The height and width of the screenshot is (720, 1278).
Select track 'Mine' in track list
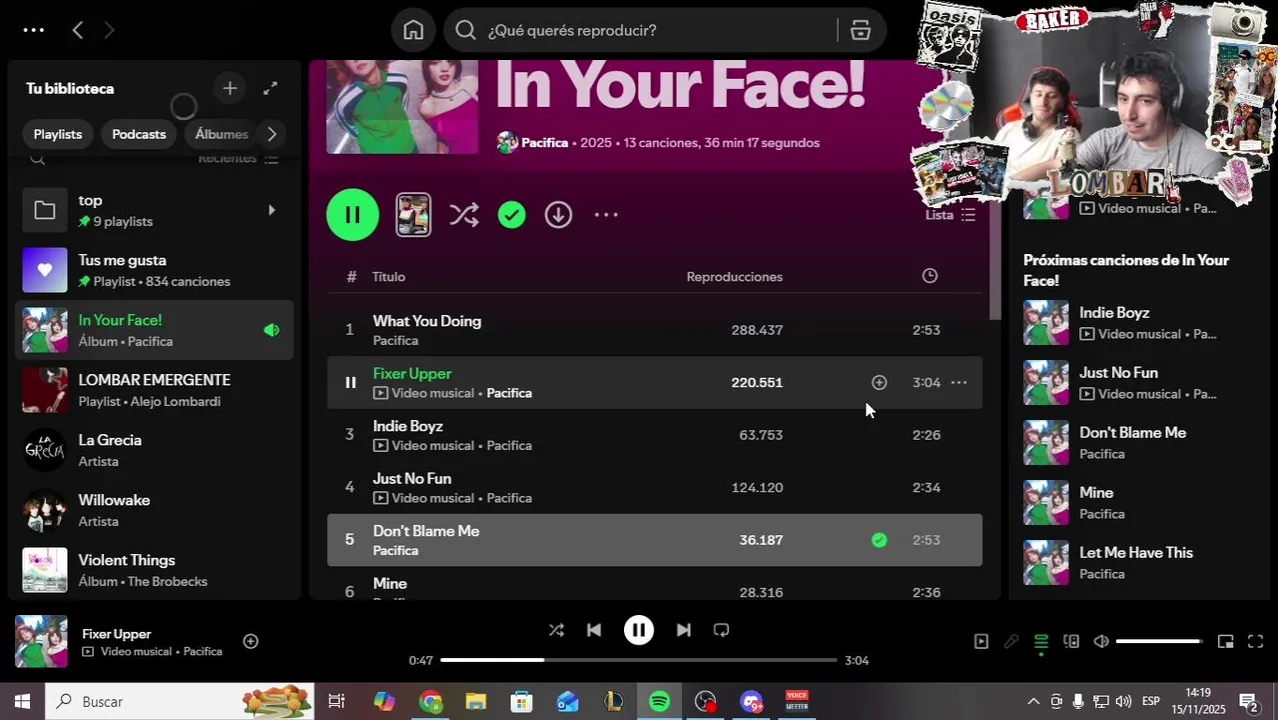pyautogui.click(x=390, y=583)
